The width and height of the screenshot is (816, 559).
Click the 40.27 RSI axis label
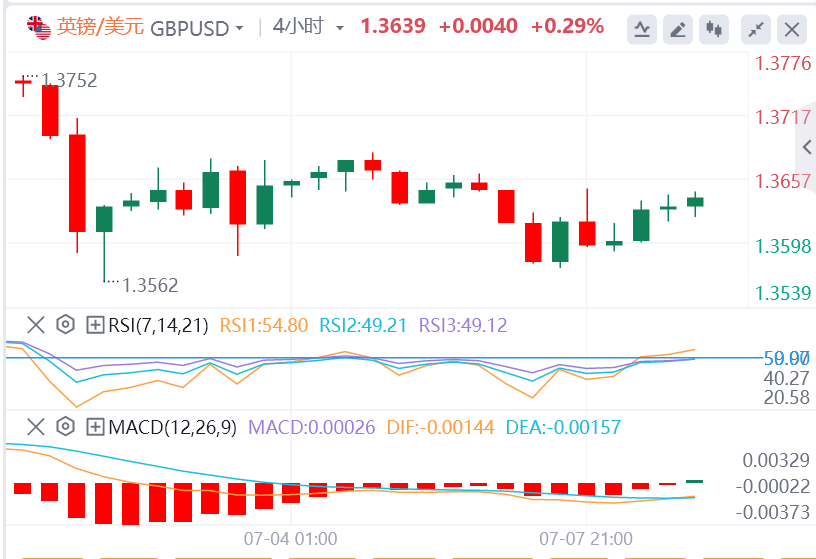coord(786,378)
